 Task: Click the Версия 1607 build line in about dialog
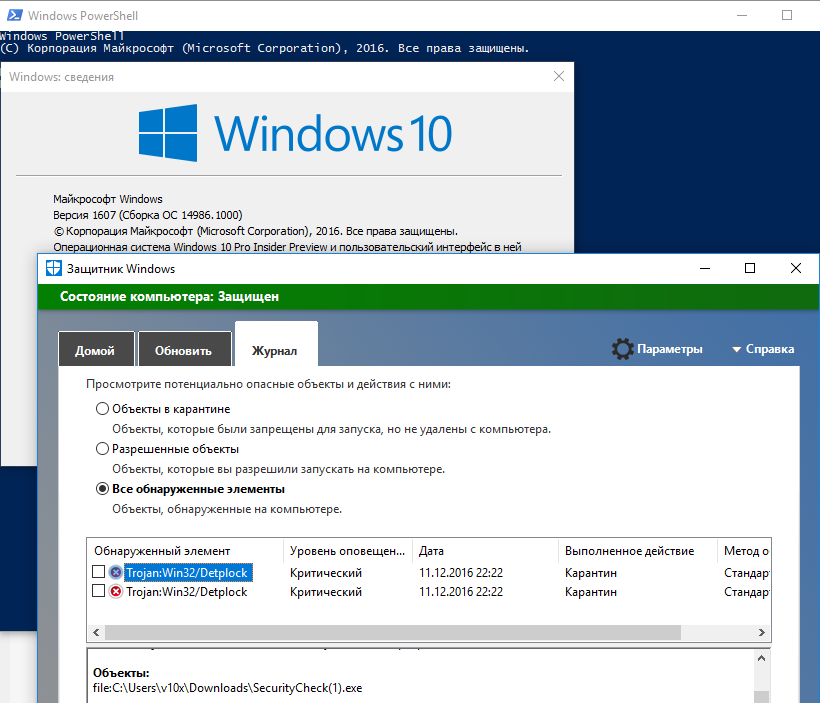coord(147,215)
